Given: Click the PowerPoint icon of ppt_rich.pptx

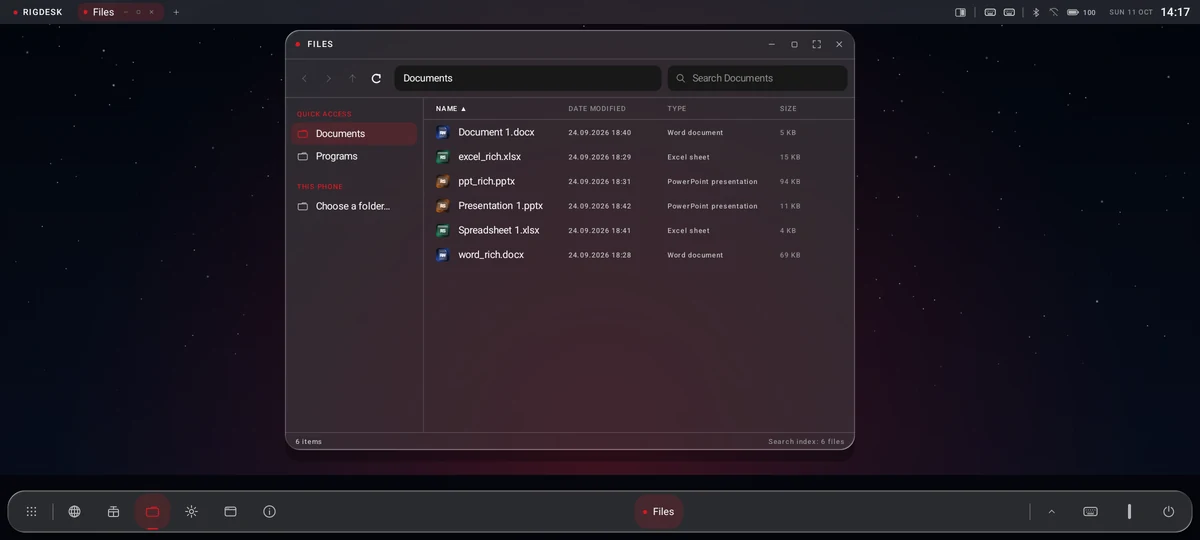Looking at the screenshot, I should pos(442,181).
